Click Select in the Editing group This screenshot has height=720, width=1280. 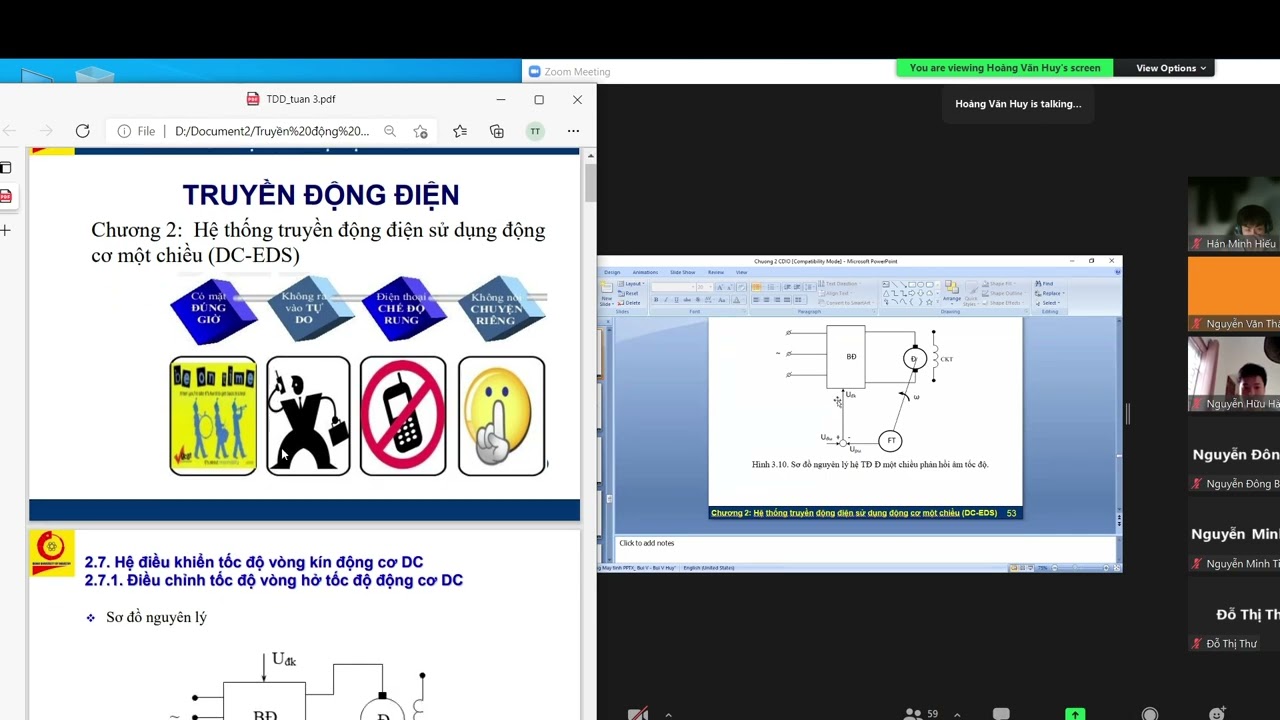1047,303
